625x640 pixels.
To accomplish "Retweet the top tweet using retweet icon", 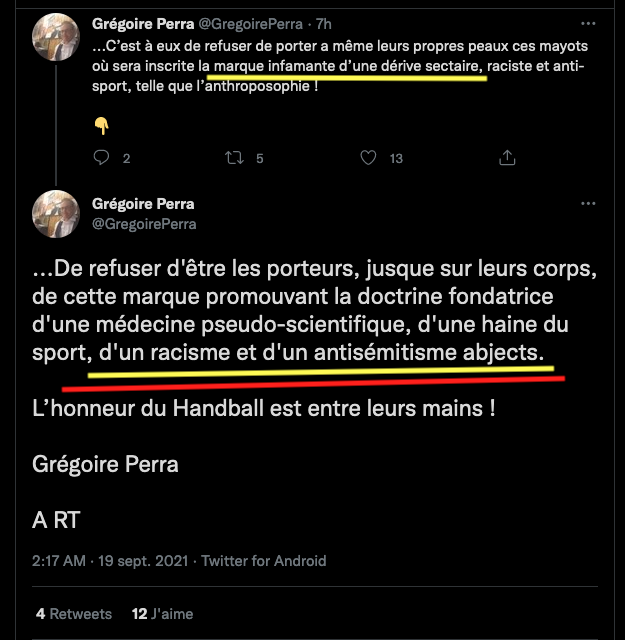I will (233, 157).
